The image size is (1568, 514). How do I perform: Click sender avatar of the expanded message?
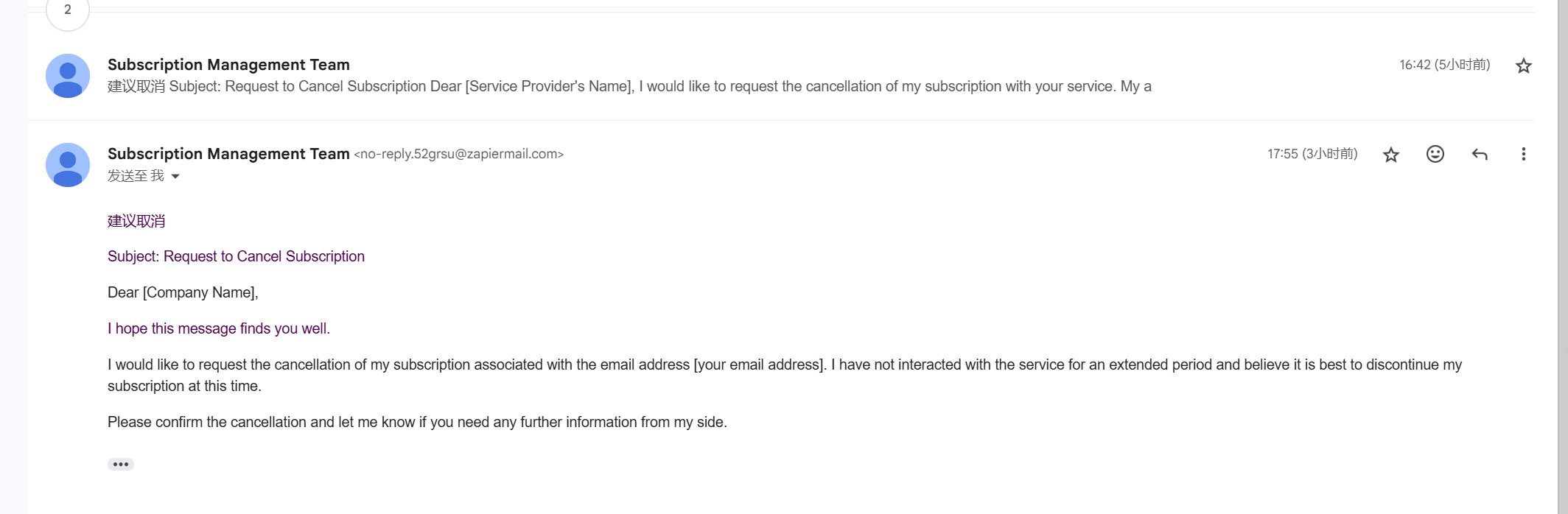68,165
